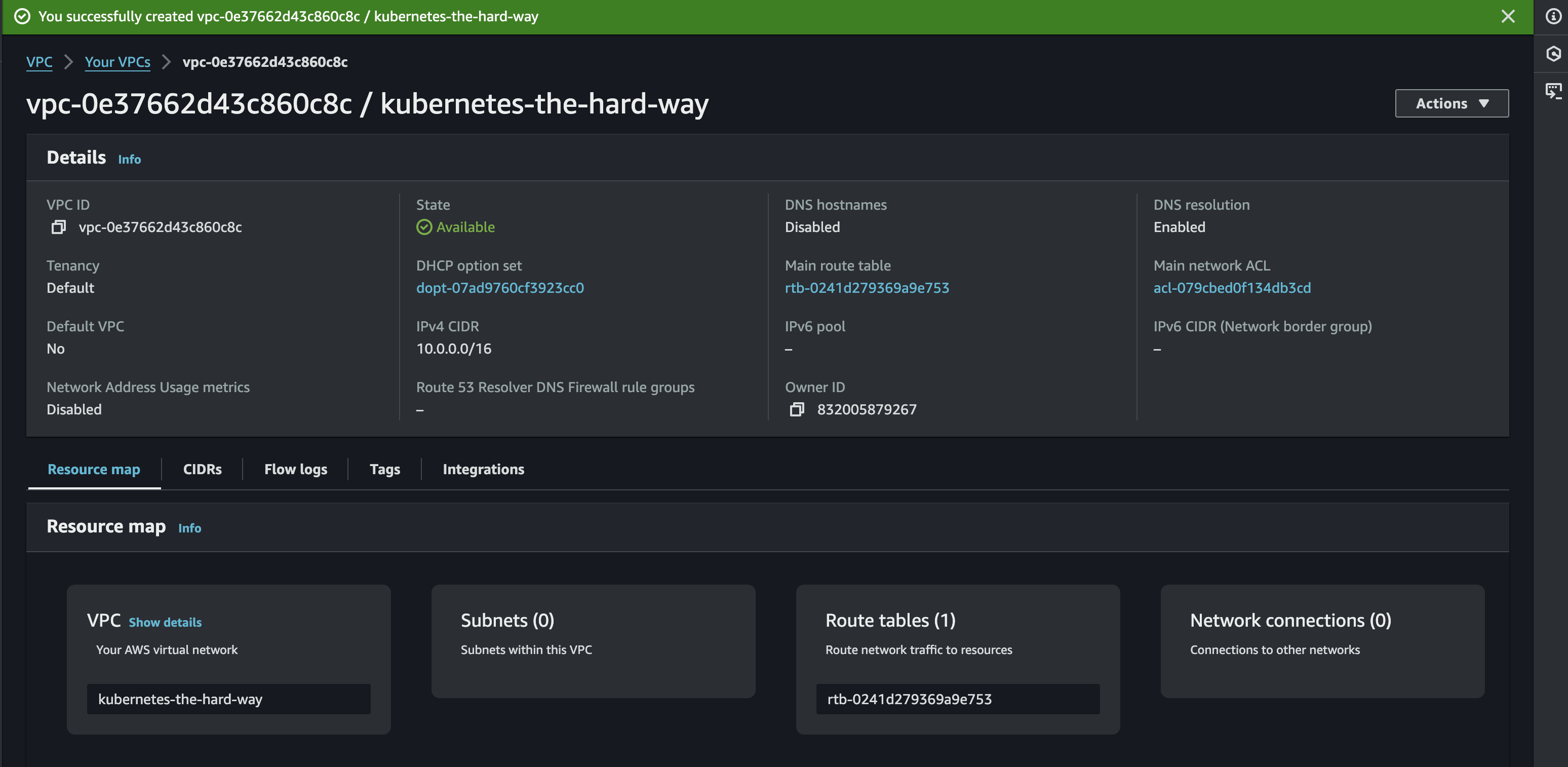Open the DHCP option set dopt-07ad9760cf3923cc0 link
Screen dimensions: 1568x767
click(500, 288)
